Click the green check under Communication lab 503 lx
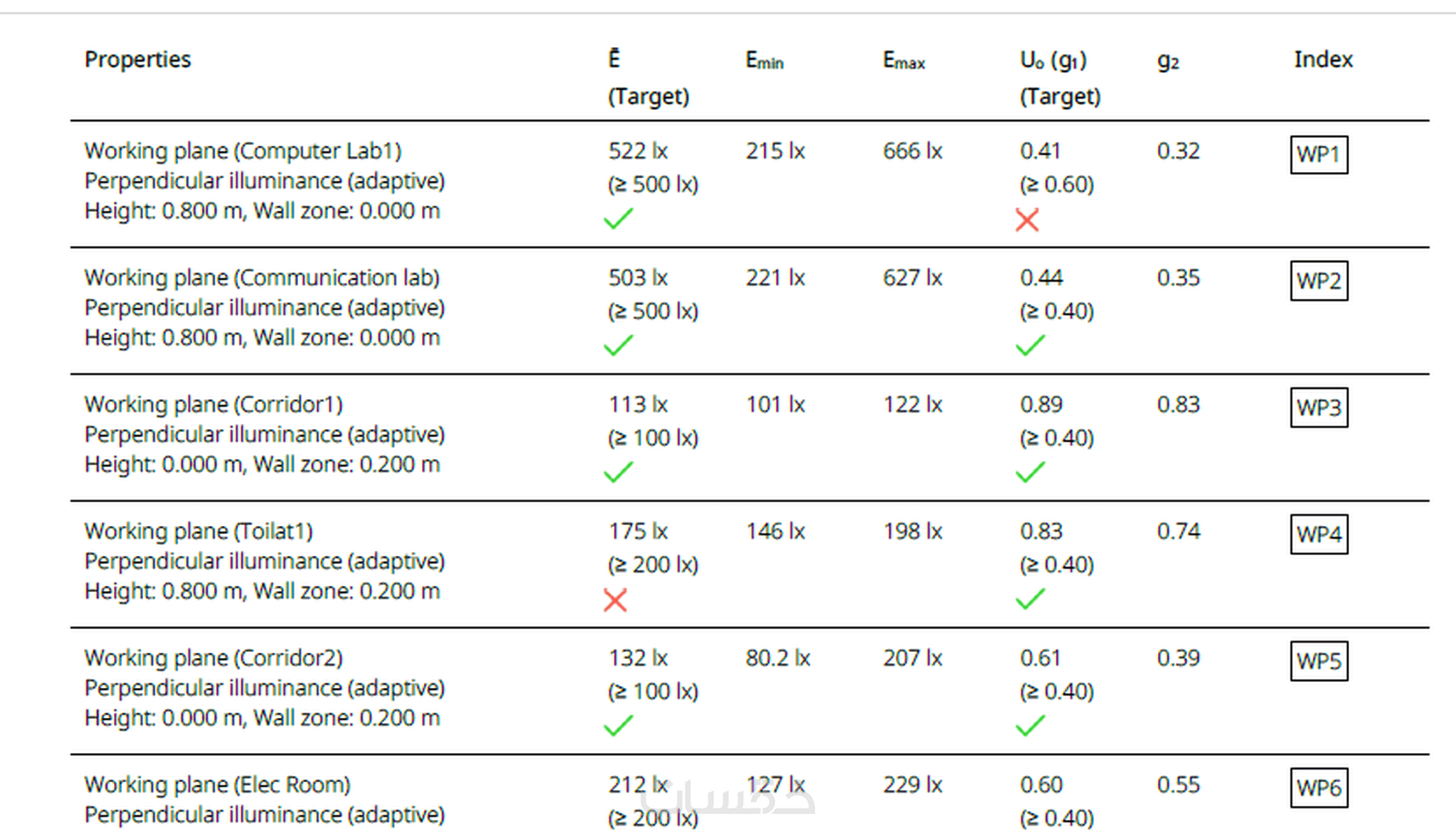 tap(618, 346)
